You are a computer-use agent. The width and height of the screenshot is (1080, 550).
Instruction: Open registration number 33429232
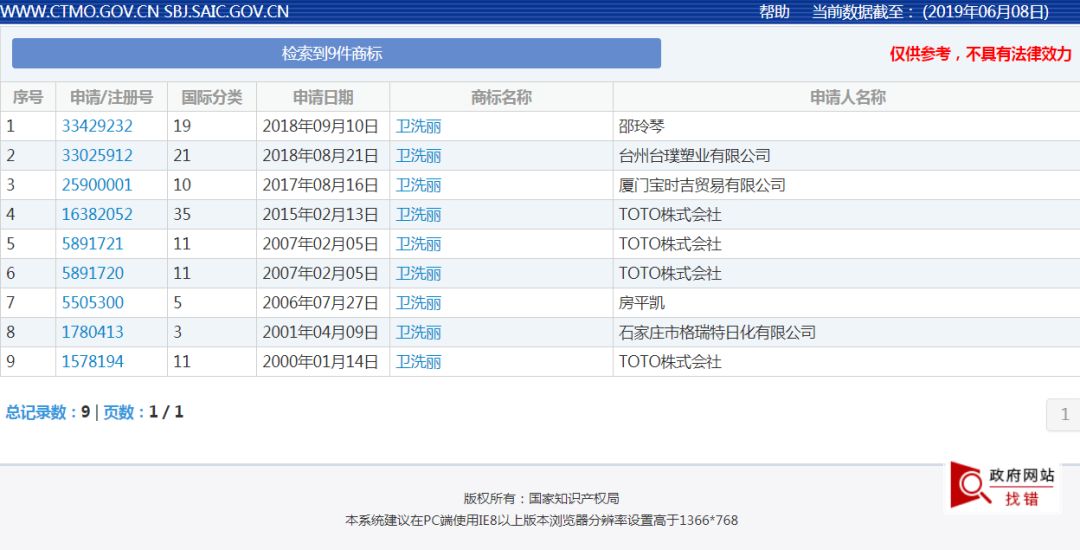pos(97,126)
